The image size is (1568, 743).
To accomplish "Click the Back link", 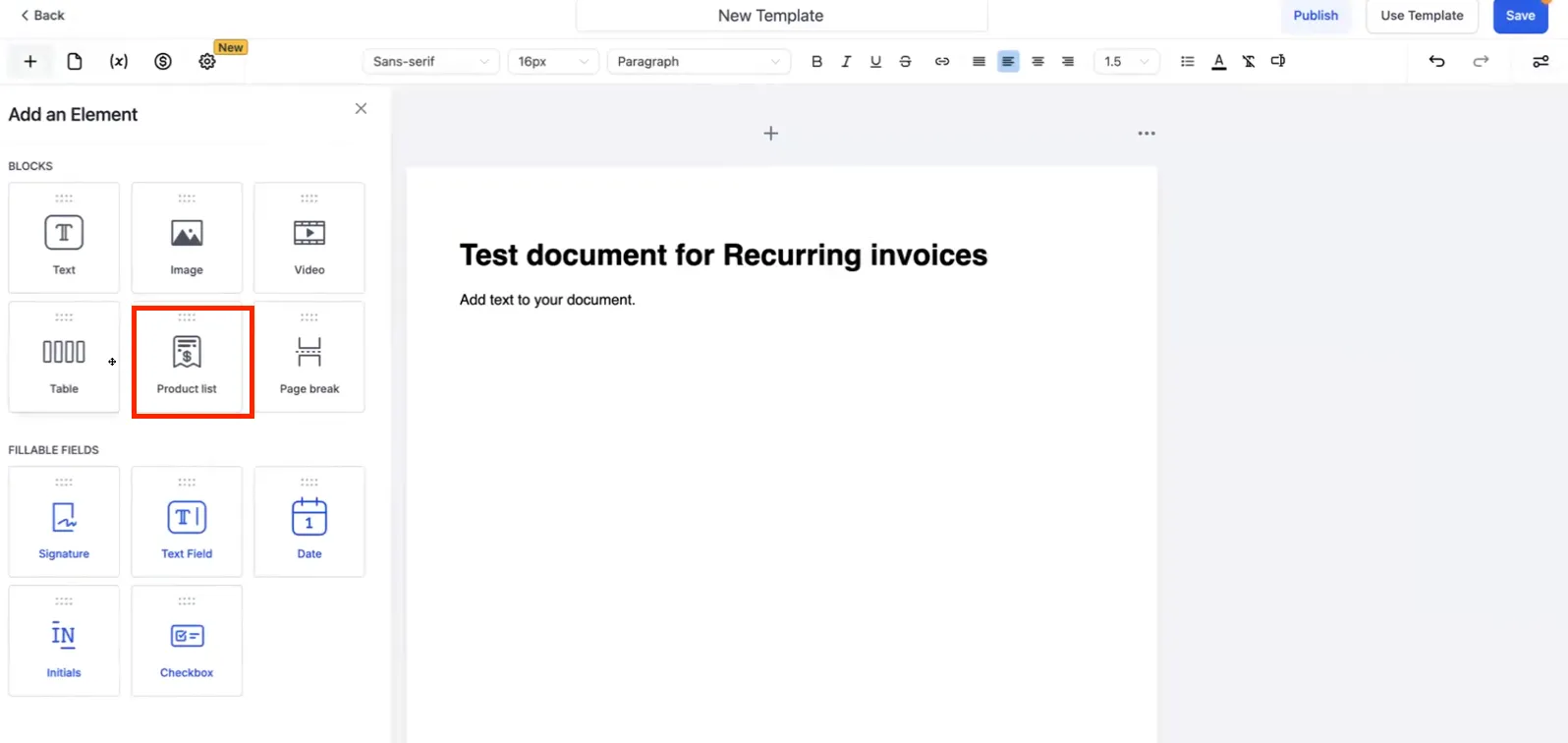I will [42, 15].
